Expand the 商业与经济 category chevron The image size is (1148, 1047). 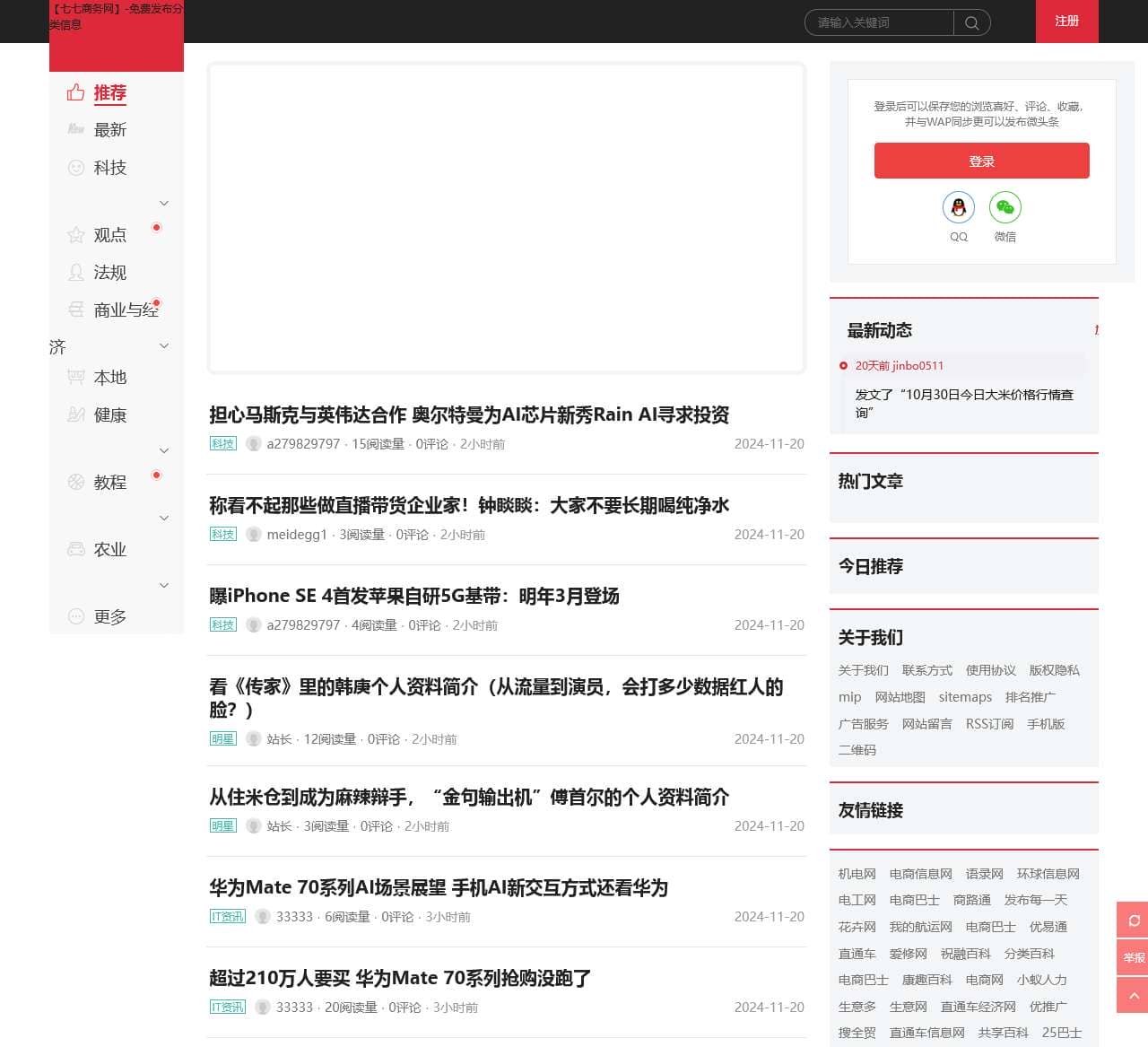[164, 345]
